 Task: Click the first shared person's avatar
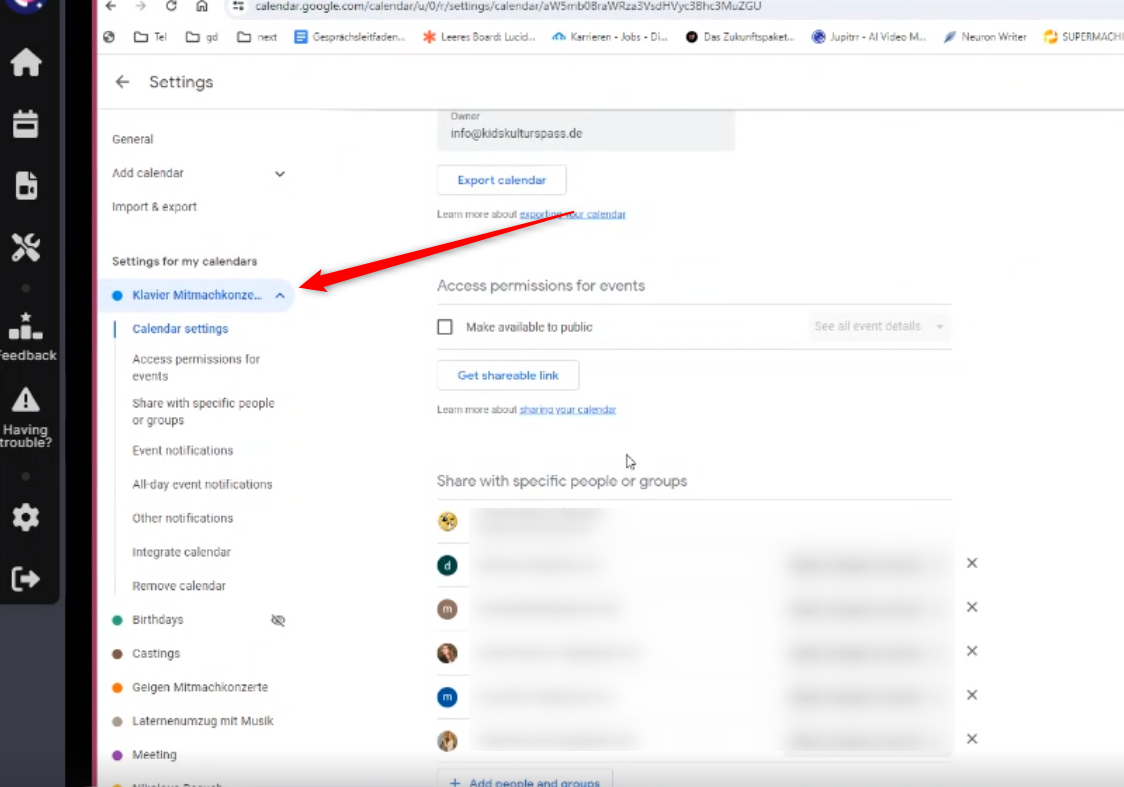point(447,521)
